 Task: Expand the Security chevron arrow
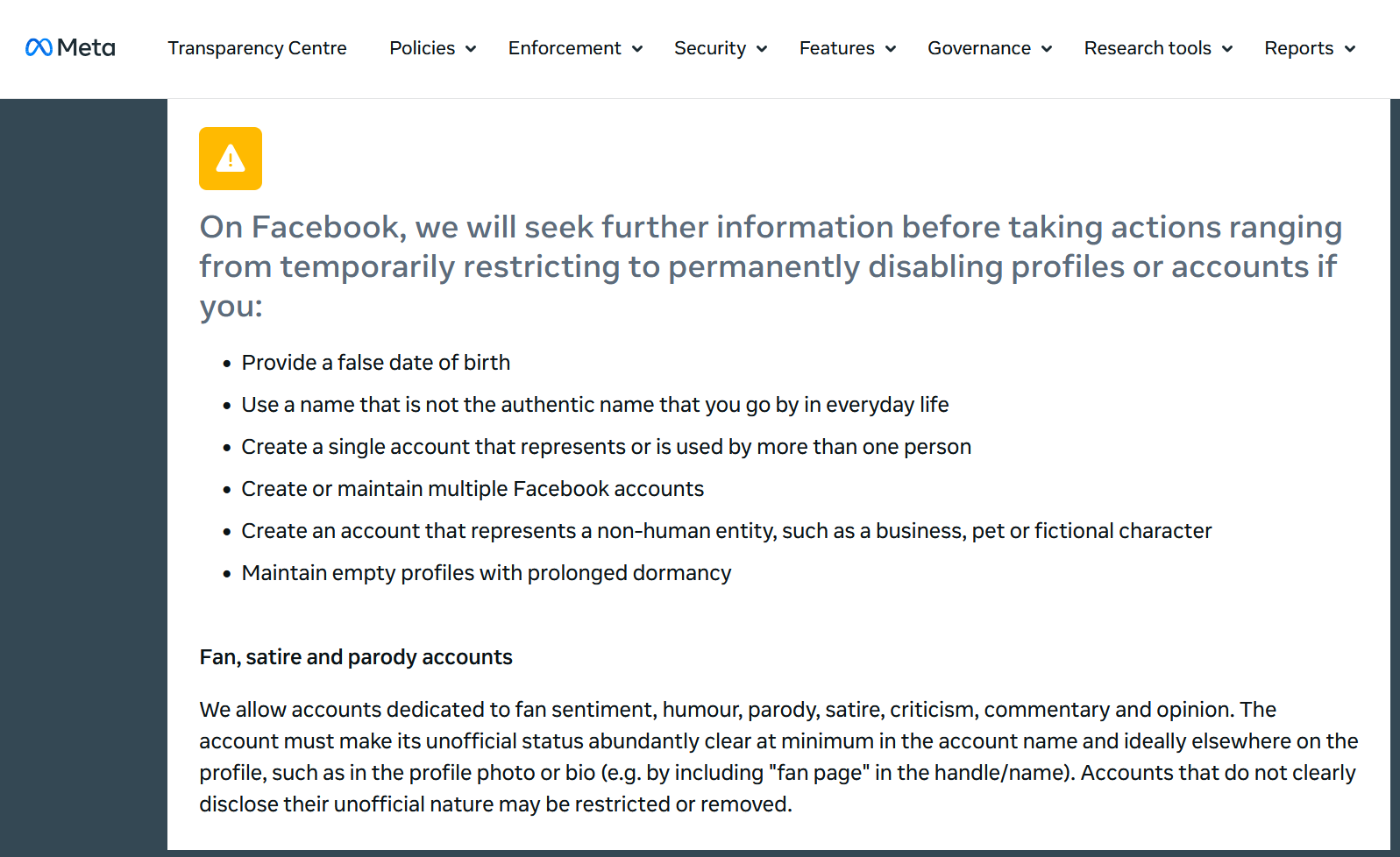tap(762, 49)
